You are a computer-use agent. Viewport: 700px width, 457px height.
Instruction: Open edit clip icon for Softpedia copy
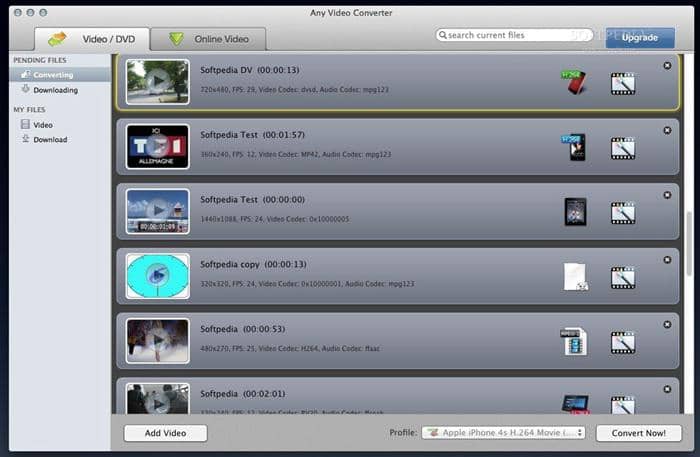click(x=623, y=277)
